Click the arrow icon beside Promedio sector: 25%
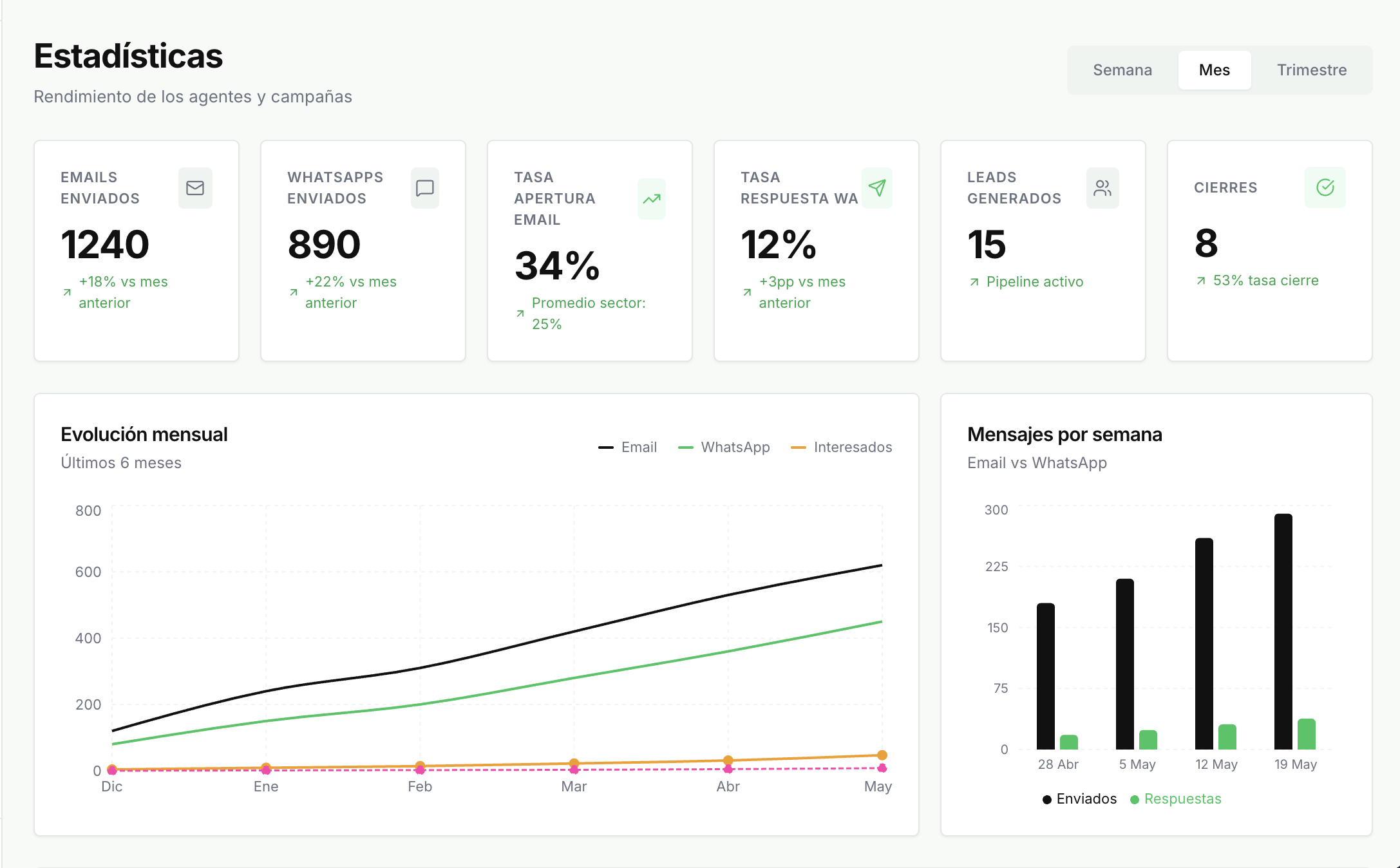 pos(520,314)
